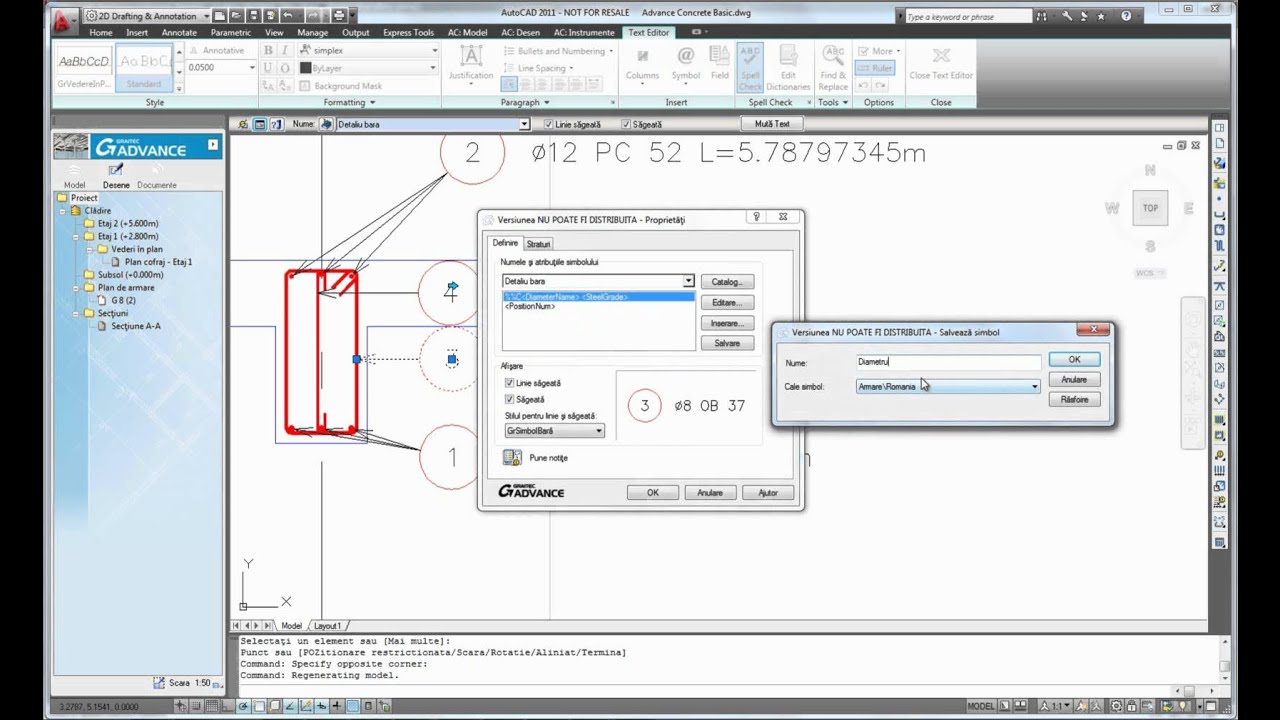The width and height of the screenshot is (1280, 720).
Task: Switch to the Straturi tab in Proprietăți
Action: coord(538,243)
